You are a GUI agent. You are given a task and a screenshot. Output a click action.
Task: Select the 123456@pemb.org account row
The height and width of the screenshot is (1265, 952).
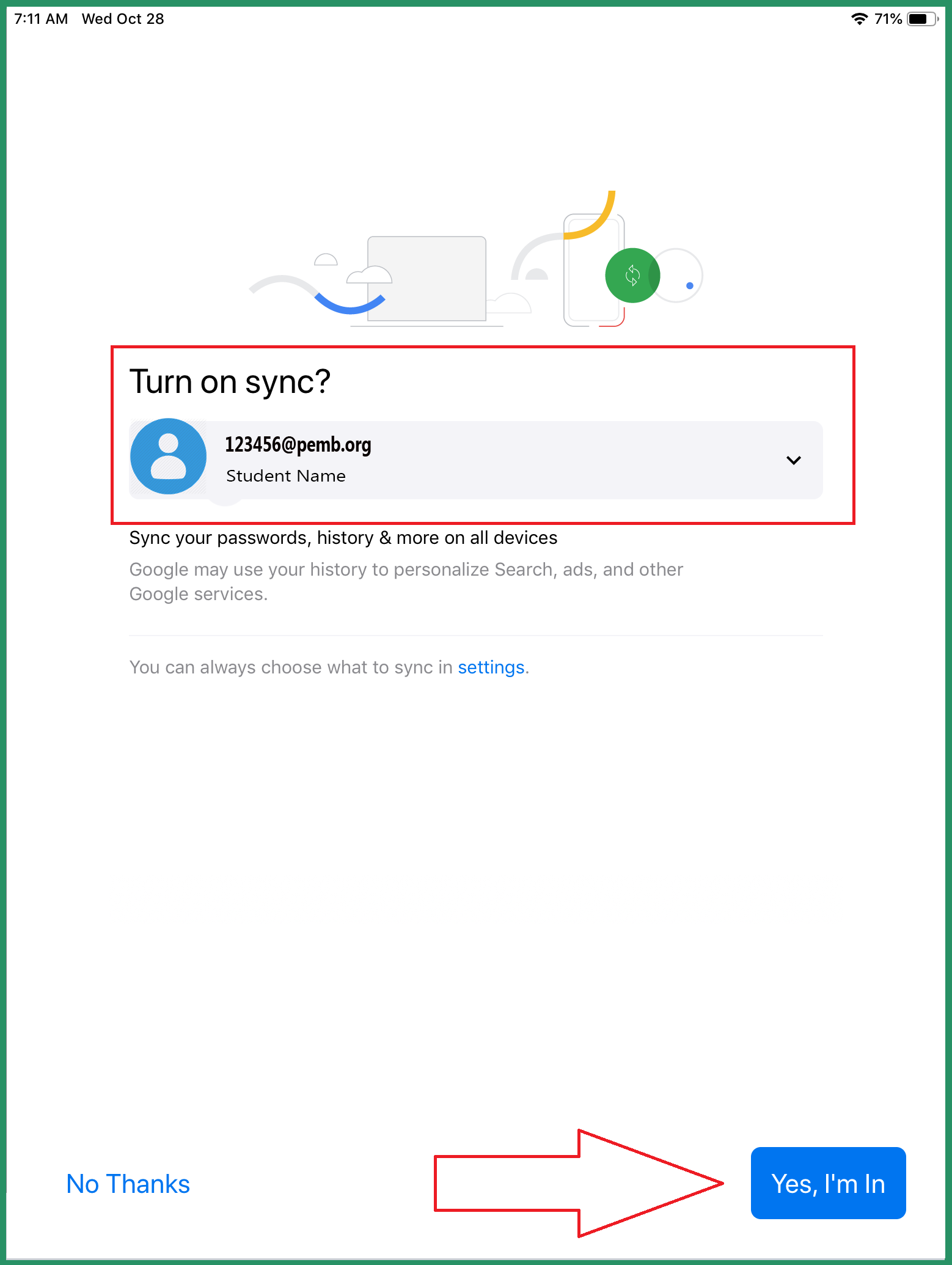pos(476,460)
